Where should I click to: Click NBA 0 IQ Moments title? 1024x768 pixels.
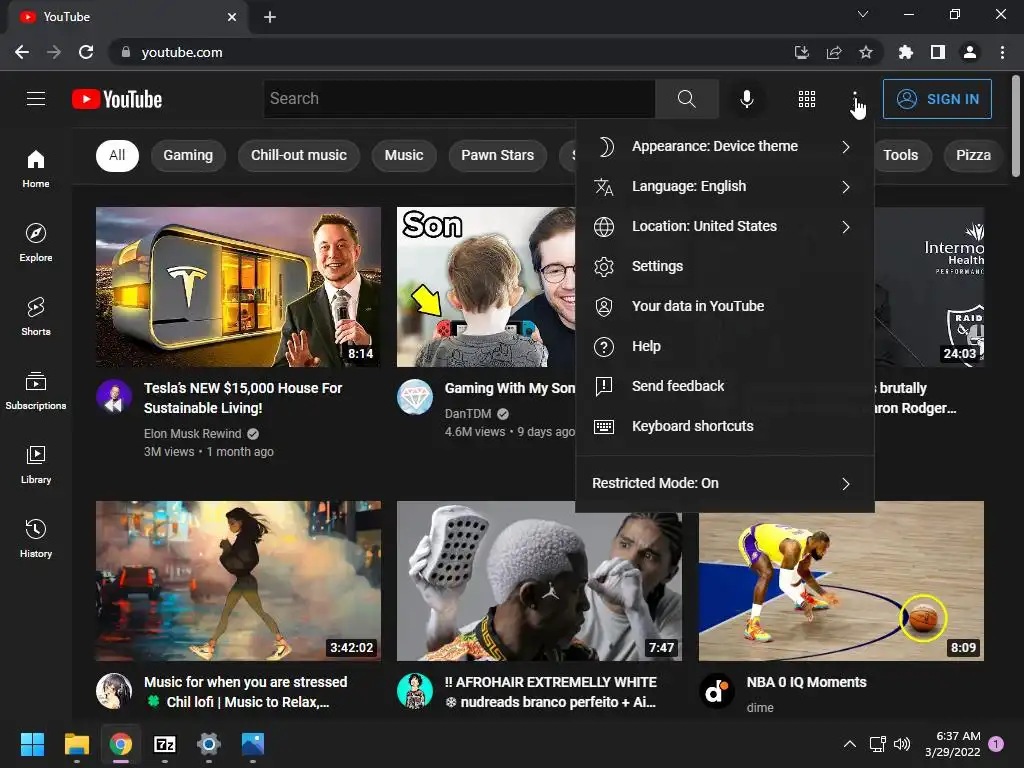coord(807,682)
